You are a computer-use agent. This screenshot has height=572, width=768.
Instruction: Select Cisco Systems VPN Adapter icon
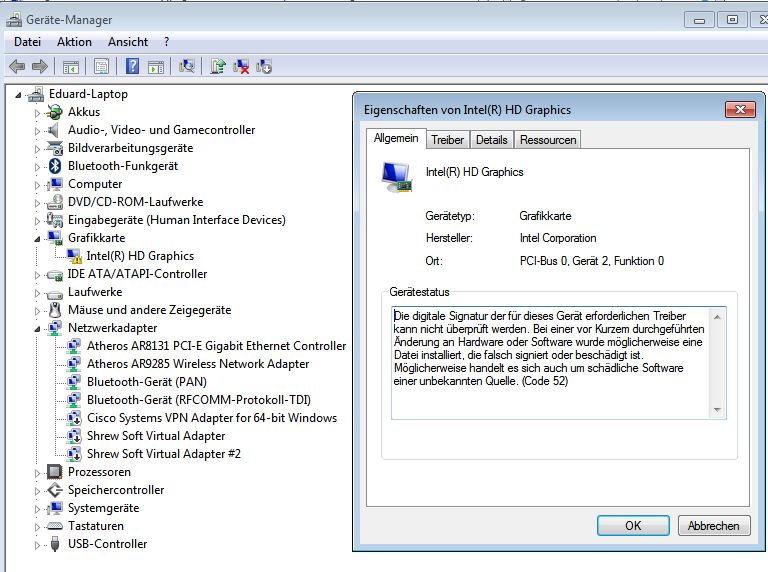point(74,418)
